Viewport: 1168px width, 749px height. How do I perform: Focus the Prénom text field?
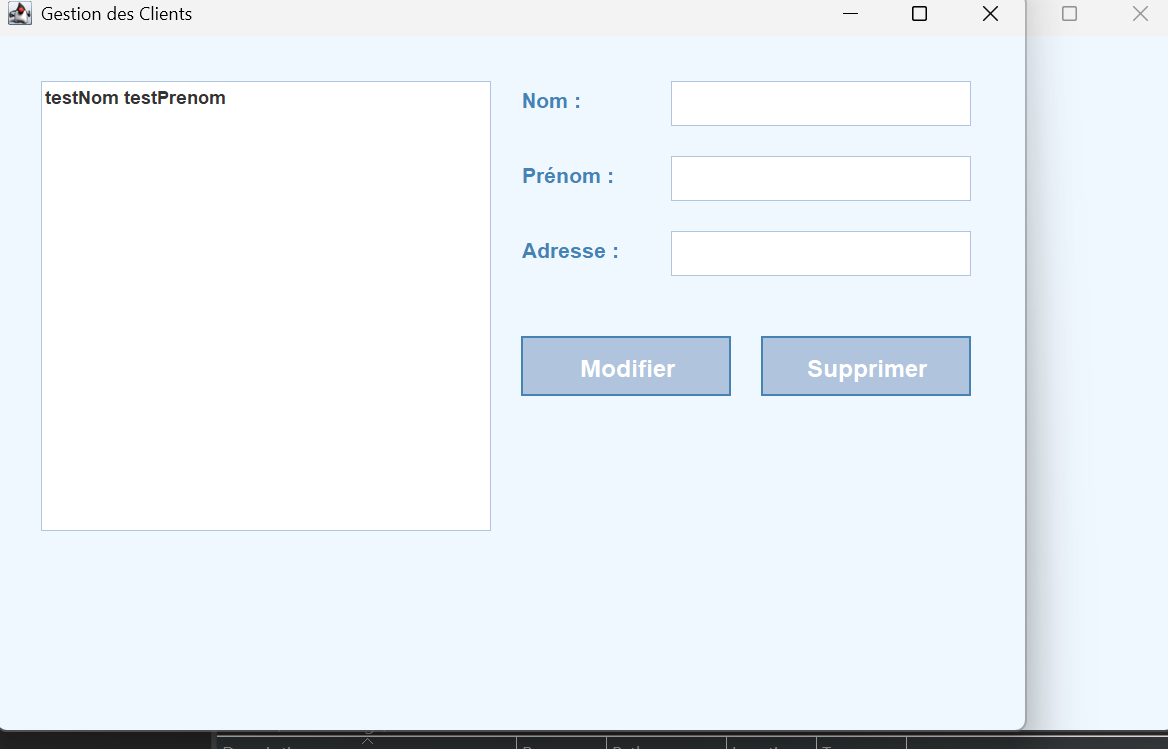click(820, 179)
